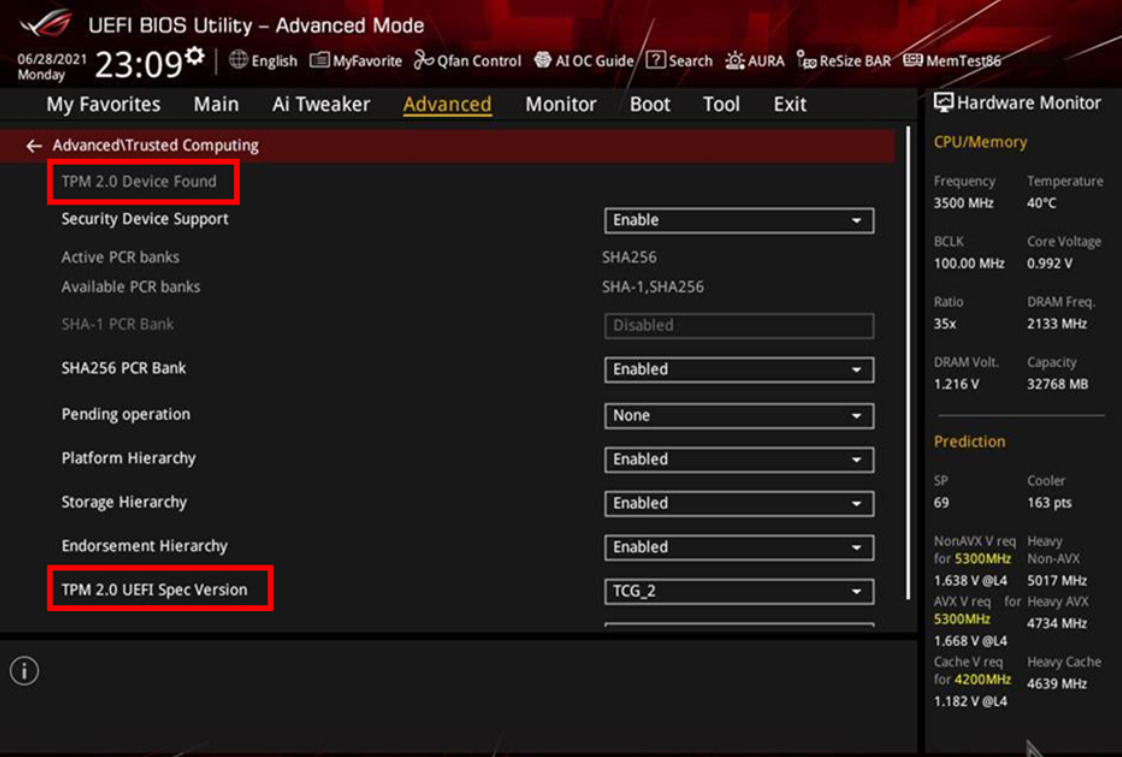Click Advanced\Trusted Computing breadcrumb text
The image size is (1122, 757).
(x=155, y=145)
